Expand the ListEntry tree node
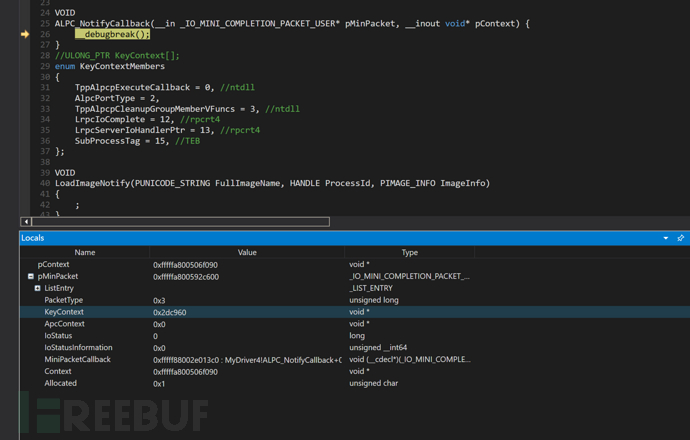 pyautogui.click(x=38, y=289)
